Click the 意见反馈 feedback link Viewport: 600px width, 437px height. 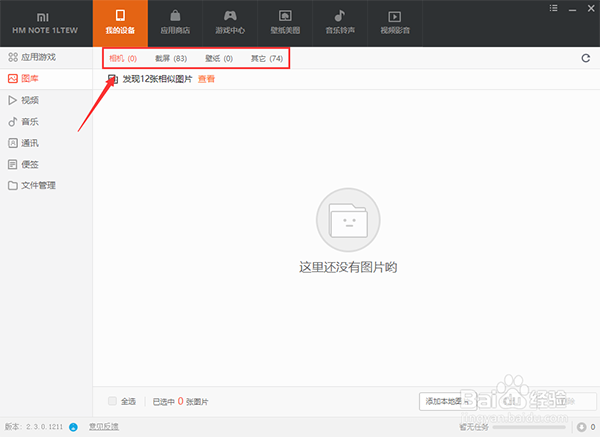(x=103, y=427)
